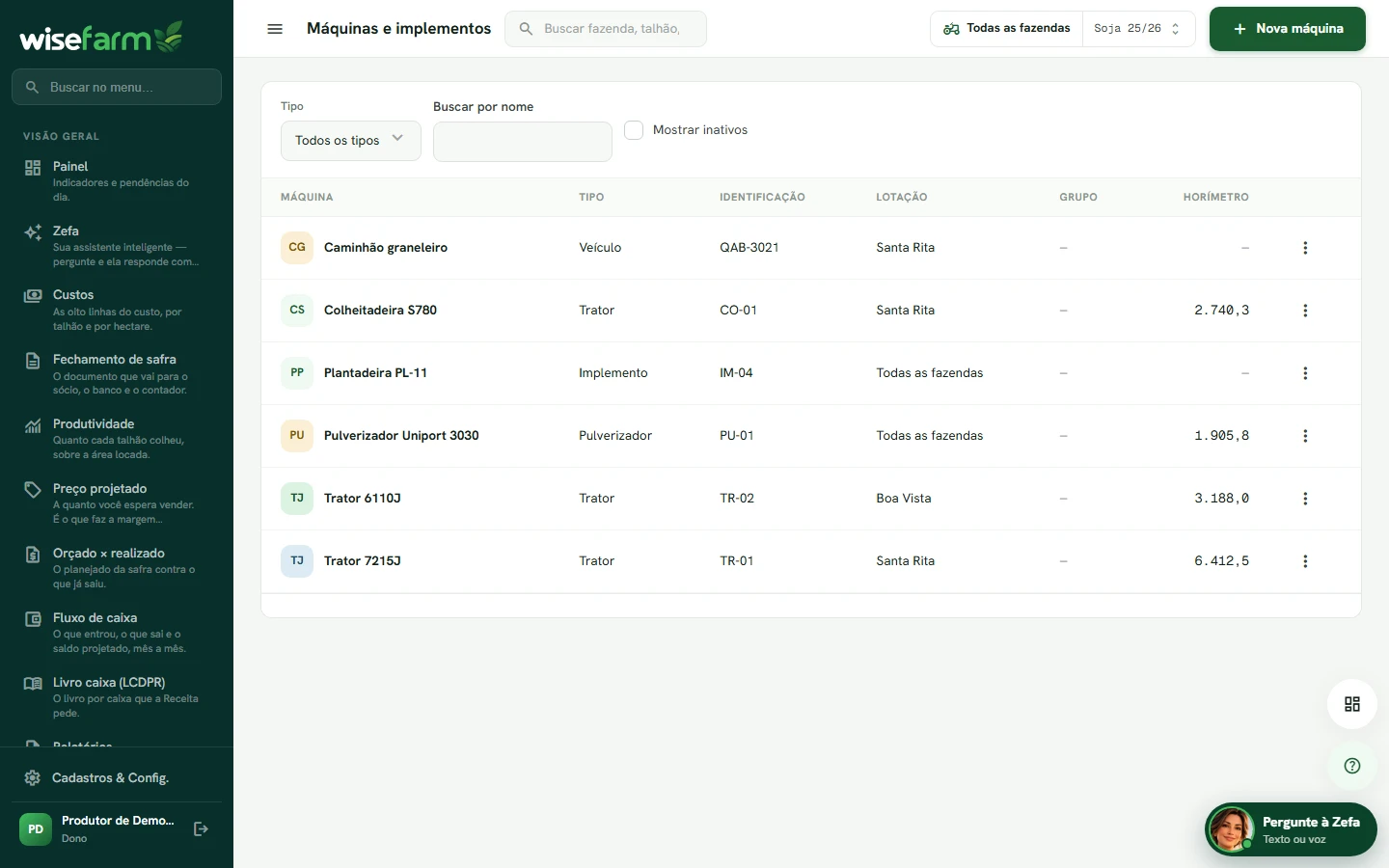Image resolution: width=1389 pixels, height=868 pixels.
Task: Click the Livro caixa book icon
Action: [33, 684]
